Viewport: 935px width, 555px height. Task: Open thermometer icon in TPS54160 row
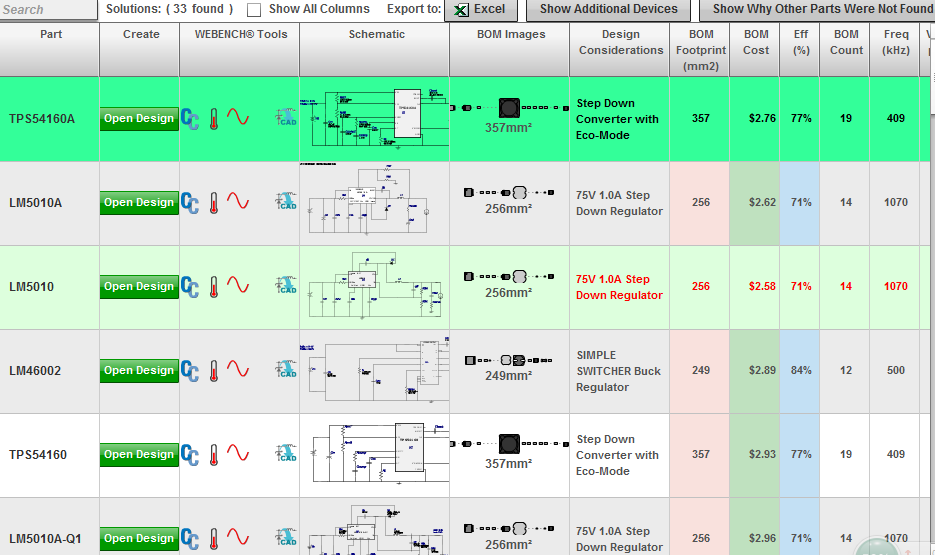tap(214, 455)
